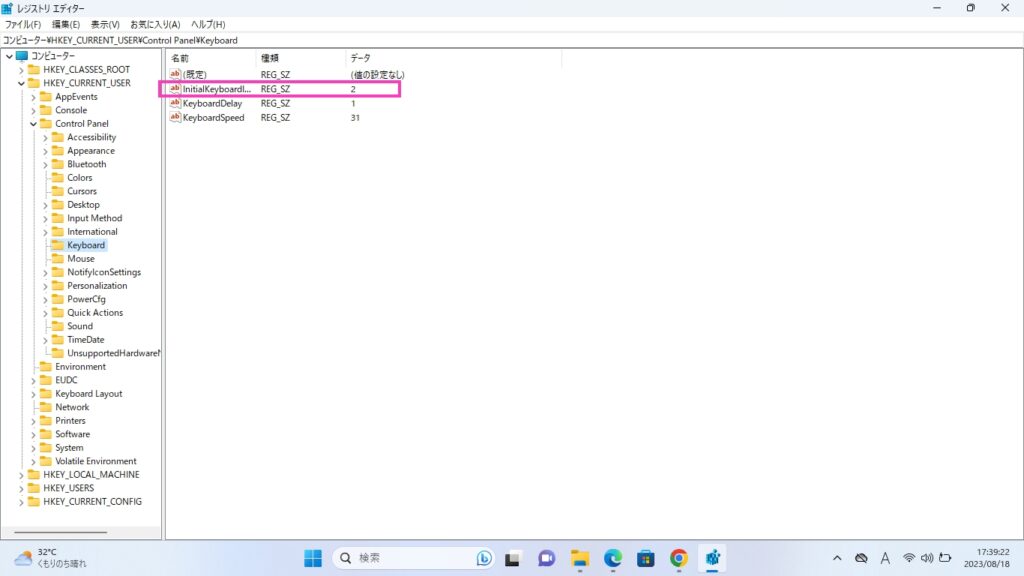Launch Google Chrome from taskbar
Image resolution: width=1024 pixels, height=576 pixels.
[678, 558]
